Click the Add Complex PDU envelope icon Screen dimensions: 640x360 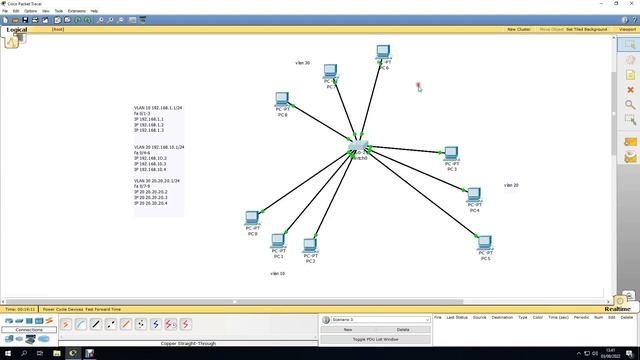click(x=630, y=157)
